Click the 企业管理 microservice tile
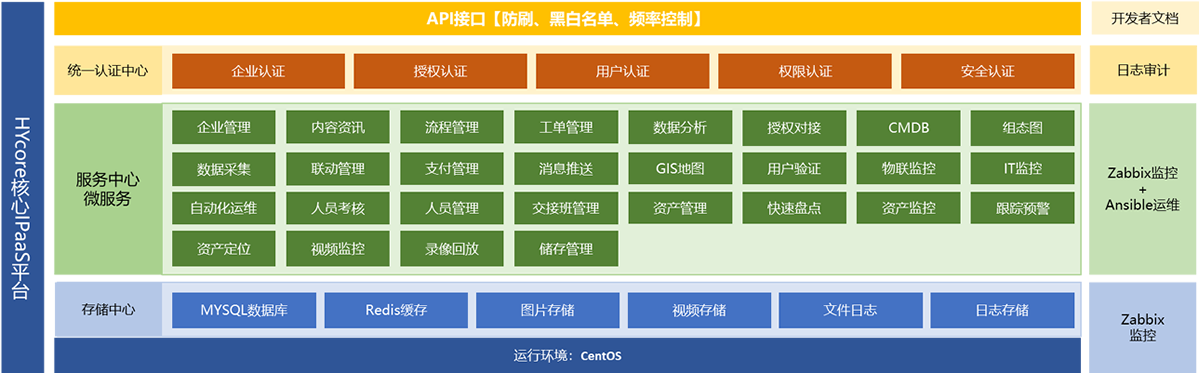The image size is (1199, 373). [x=223, y=128]
